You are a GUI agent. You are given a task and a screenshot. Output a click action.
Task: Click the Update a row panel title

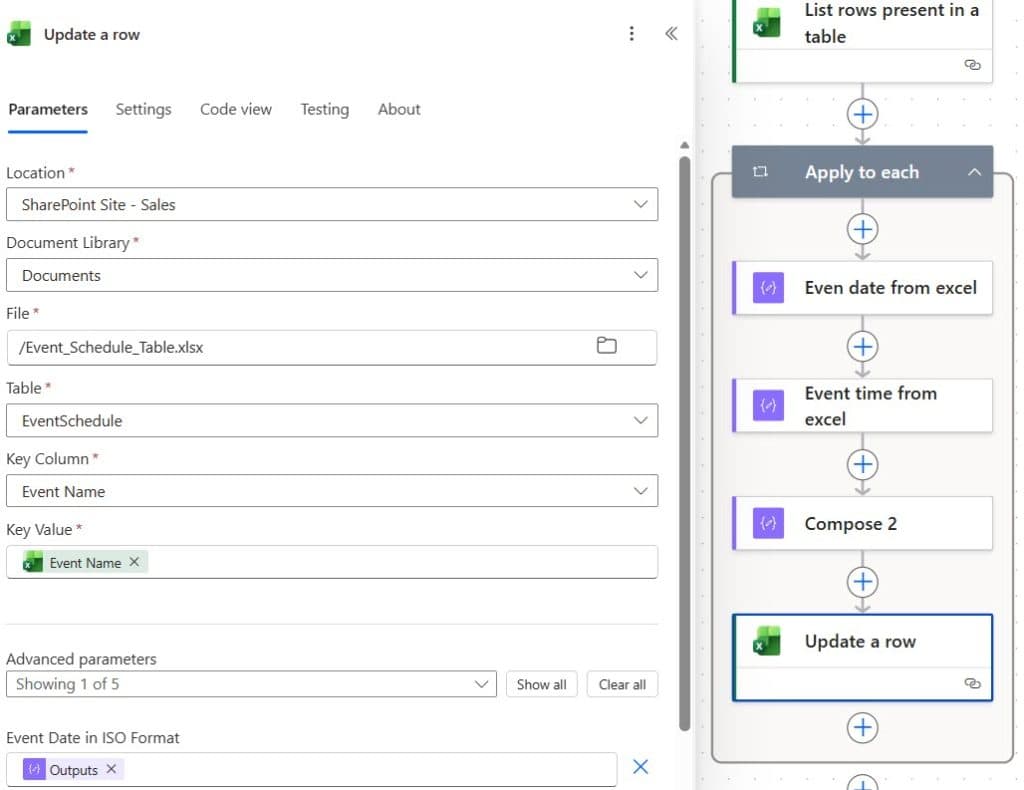91,34
